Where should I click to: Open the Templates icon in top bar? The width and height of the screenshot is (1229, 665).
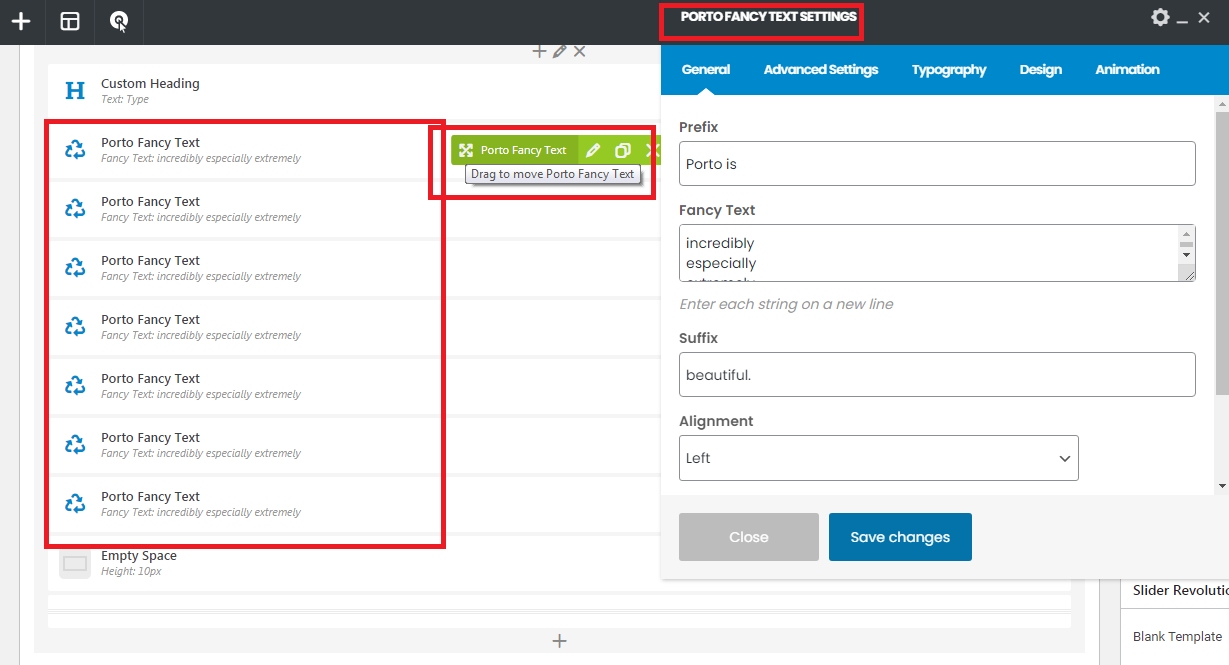70,21
